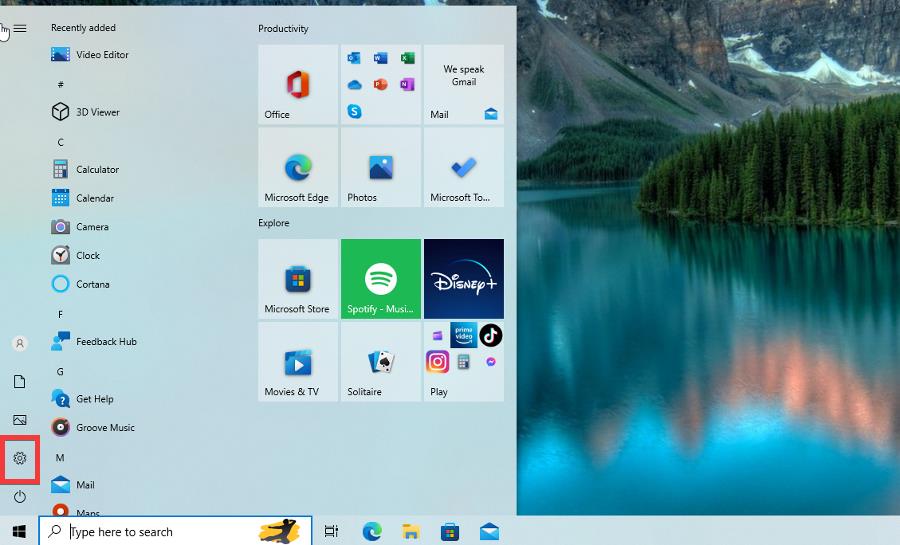The height and width of the screenshot is (545, 900).
Task: Open the Photos tile
Action: coord(381,167)
